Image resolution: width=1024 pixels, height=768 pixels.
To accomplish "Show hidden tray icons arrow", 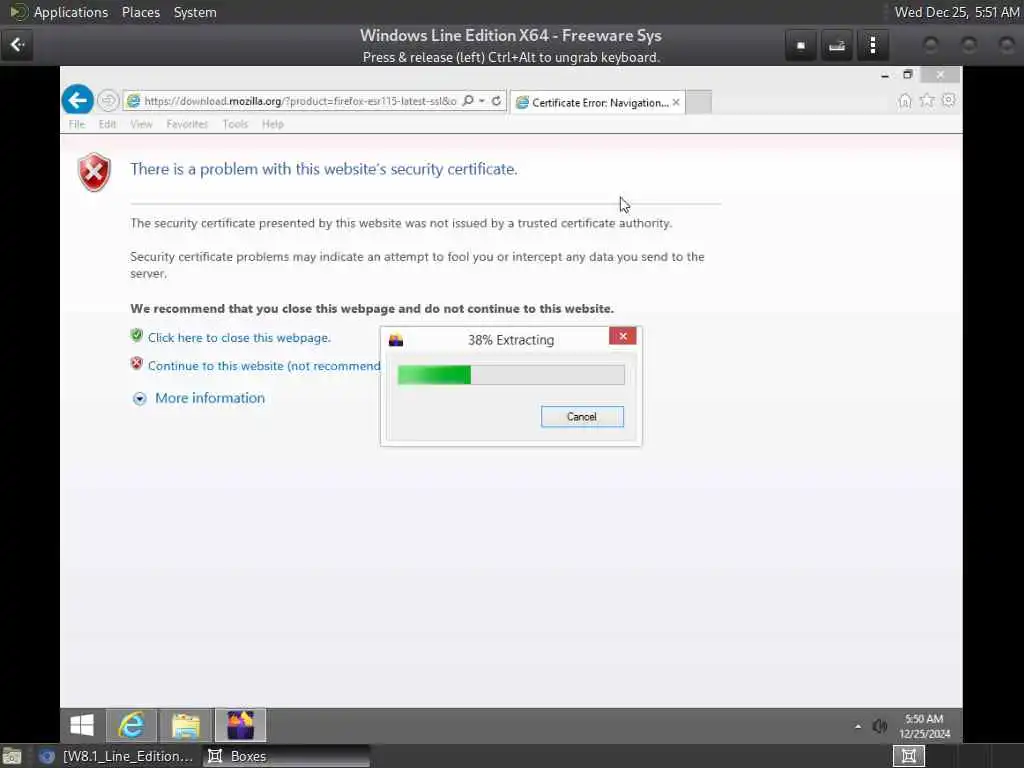I will coord(857,726).
